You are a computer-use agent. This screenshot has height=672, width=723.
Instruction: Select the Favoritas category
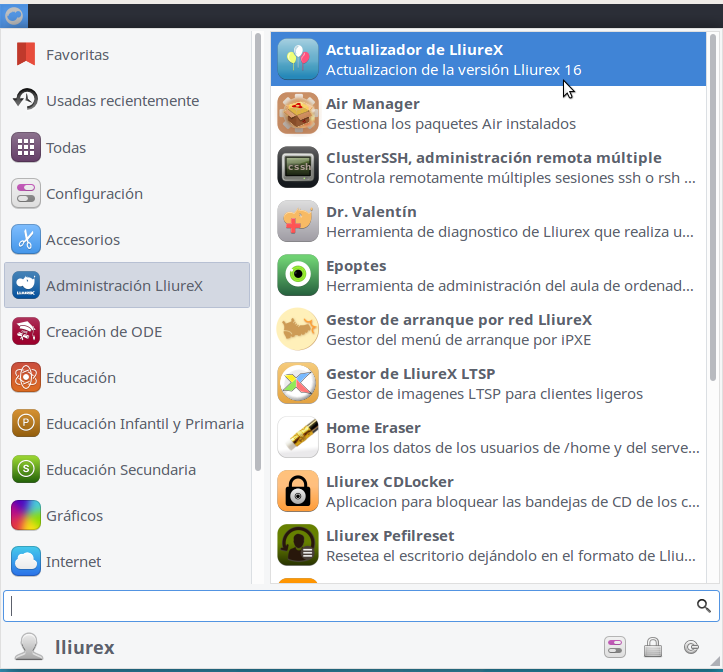[x=77, y=55]
